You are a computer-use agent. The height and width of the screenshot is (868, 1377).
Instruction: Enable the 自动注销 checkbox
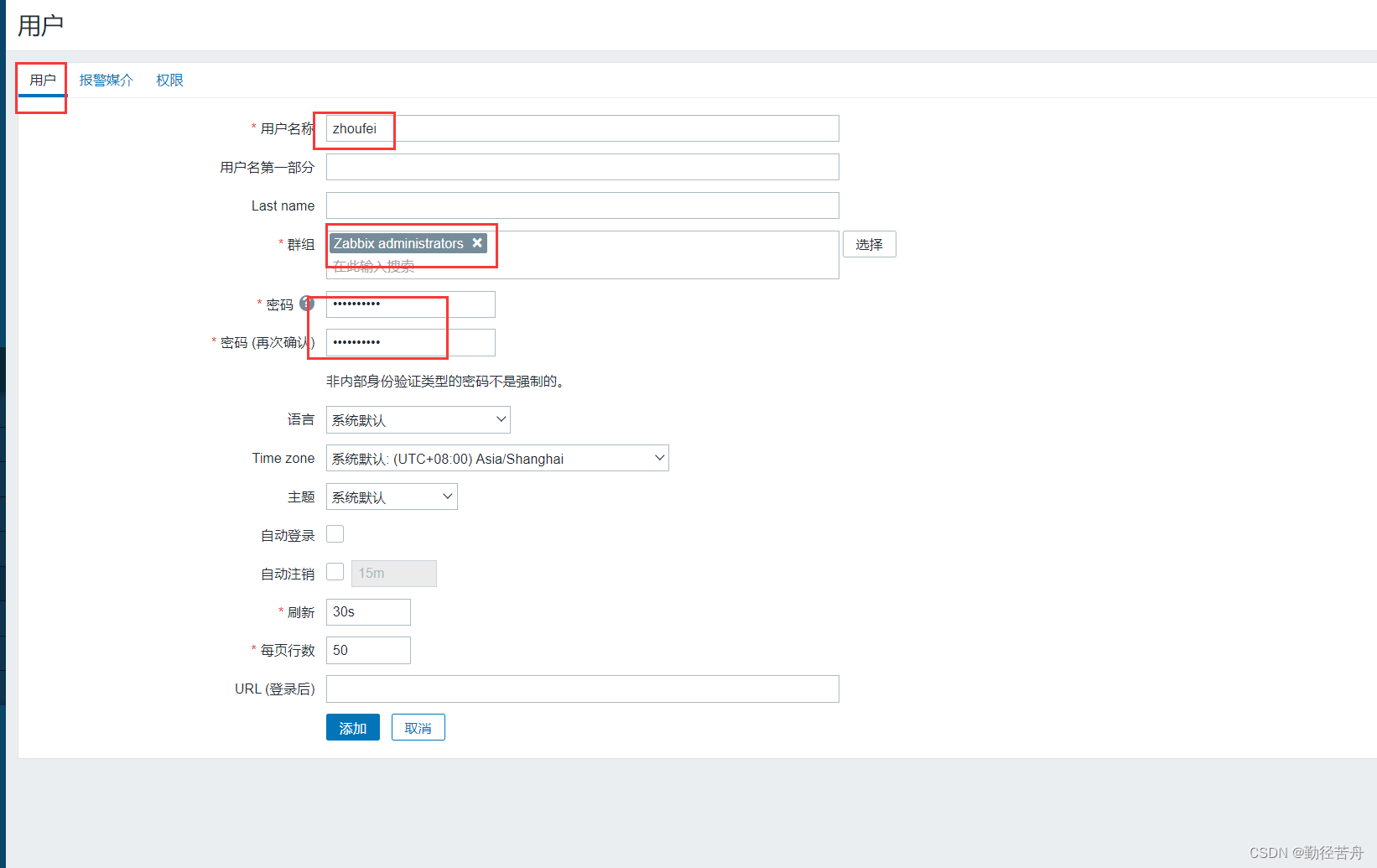[335, 572]
